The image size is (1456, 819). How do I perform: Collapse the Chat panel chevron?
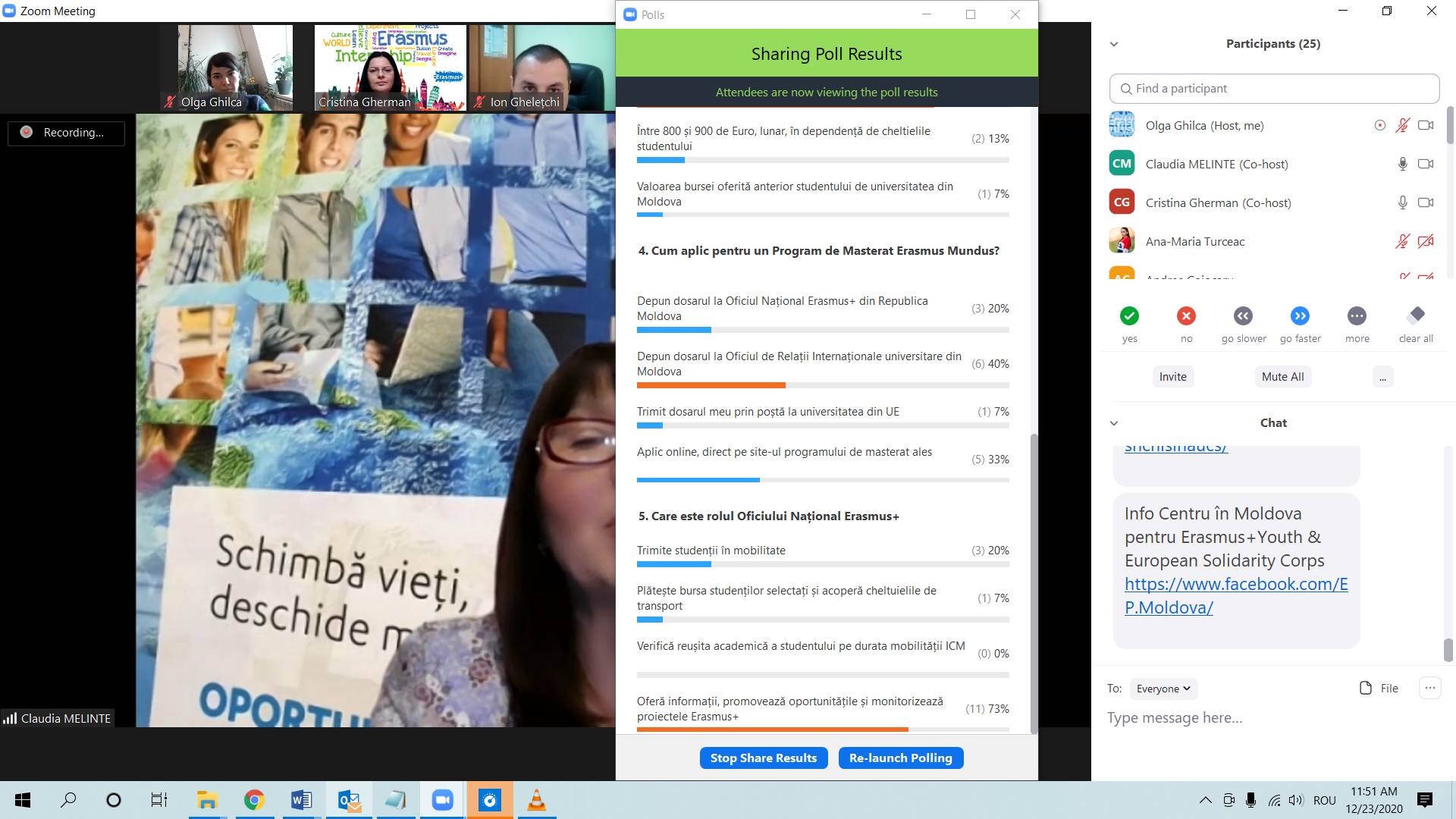coord(1114,423)
